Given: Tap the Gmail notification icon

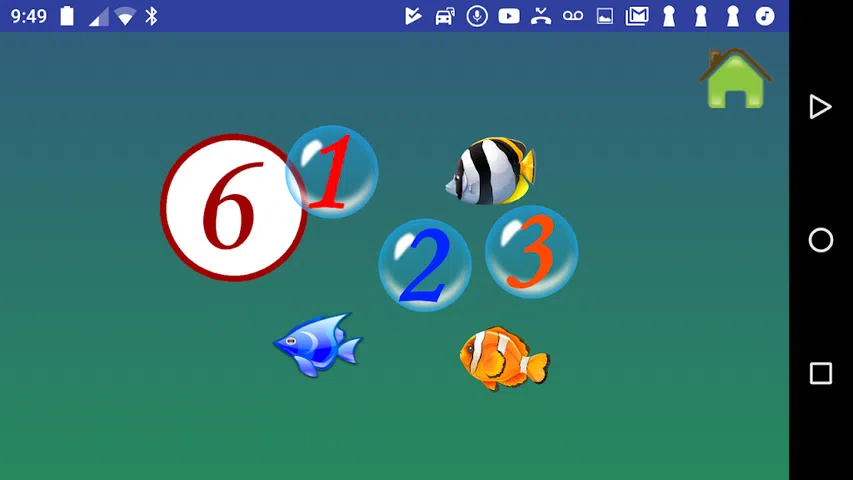Looking at the screenshot, I should [x=637, y=16].
